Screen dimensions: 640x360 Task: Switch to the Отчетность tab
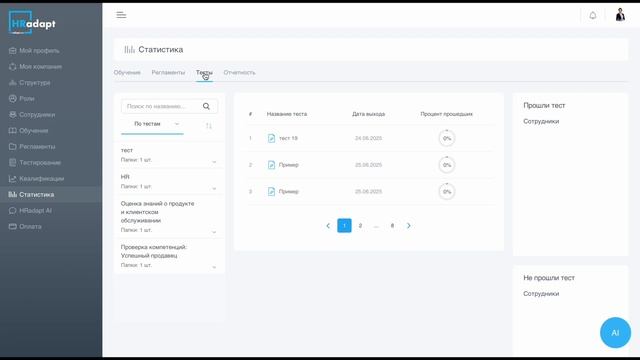[x=239, y=72]
